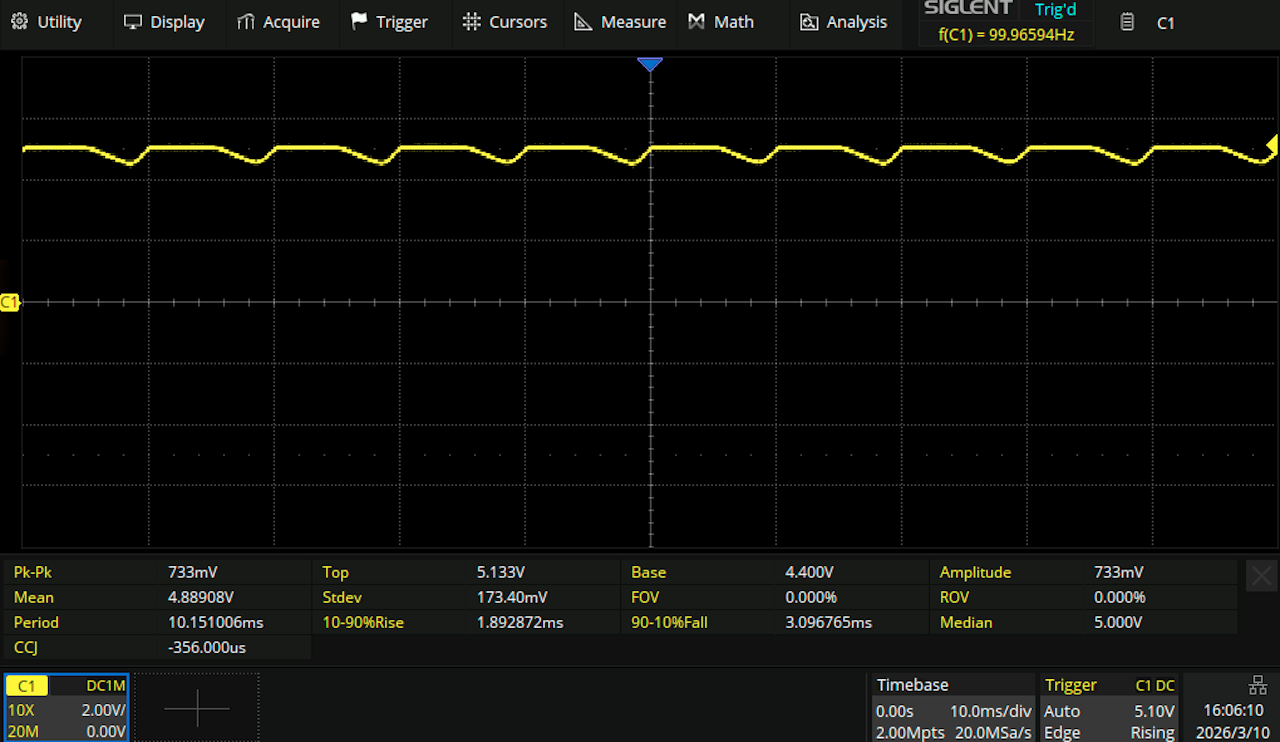Open the Analysis menu
Viewport: 1280px width, 742px height.
click(x=844, y=22)
